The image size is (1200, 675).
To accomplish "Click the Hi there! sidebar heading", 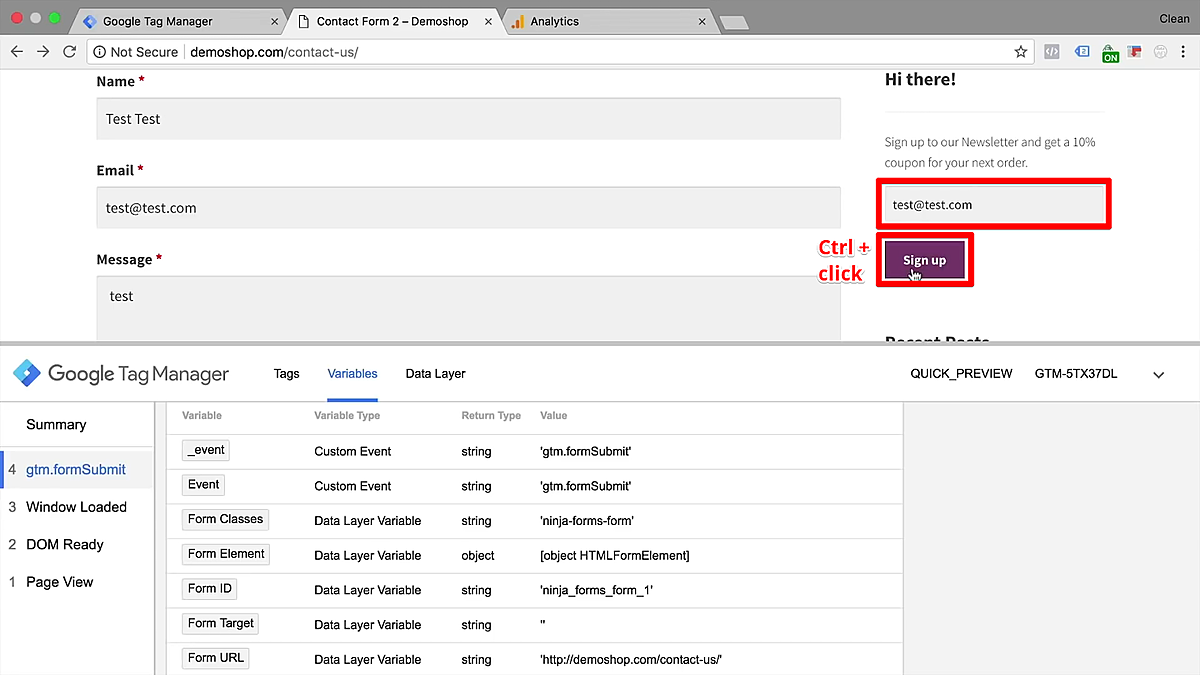I will [920, 79].
